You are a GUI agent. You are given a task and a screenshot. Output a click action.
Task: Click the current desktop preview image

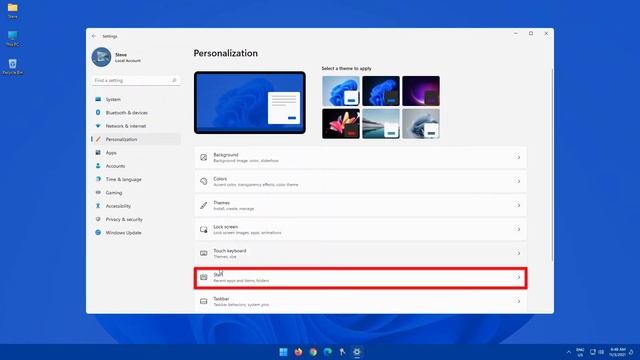(250, 102)
